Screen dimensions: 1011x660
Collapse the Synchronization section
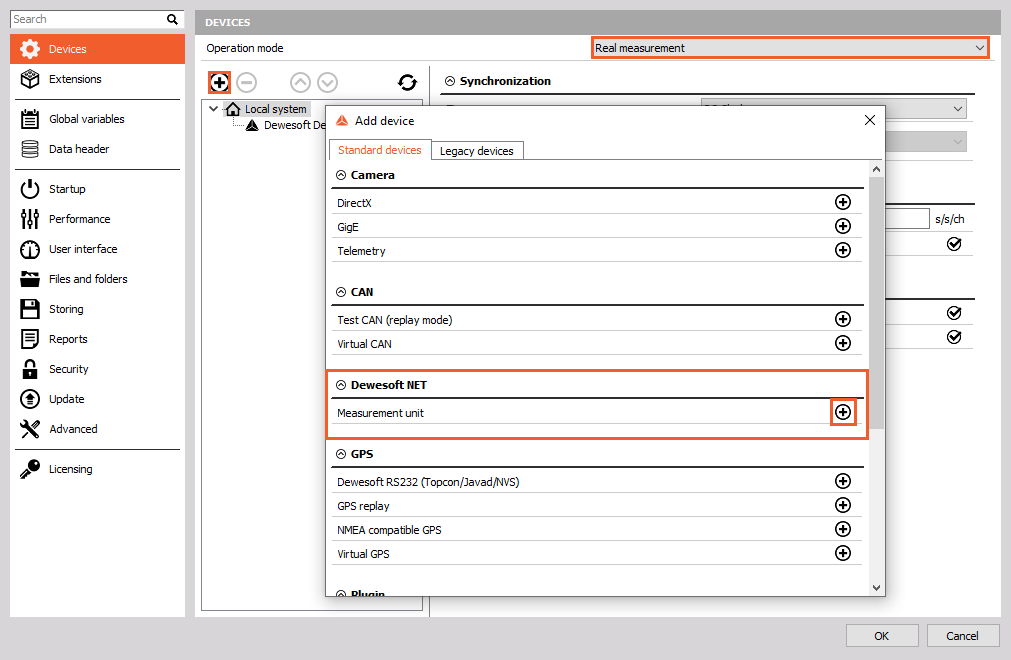coord(450,81)
